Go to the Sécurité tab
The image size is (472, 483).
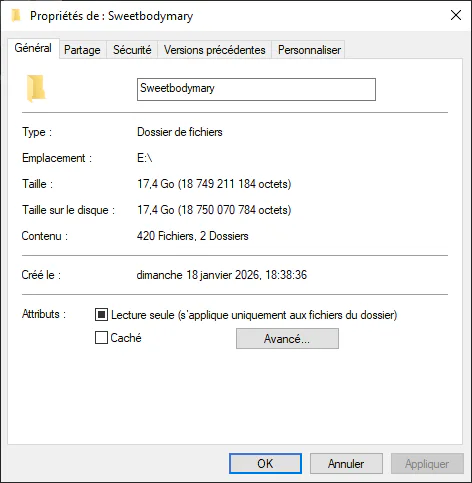tap(132, 50)
